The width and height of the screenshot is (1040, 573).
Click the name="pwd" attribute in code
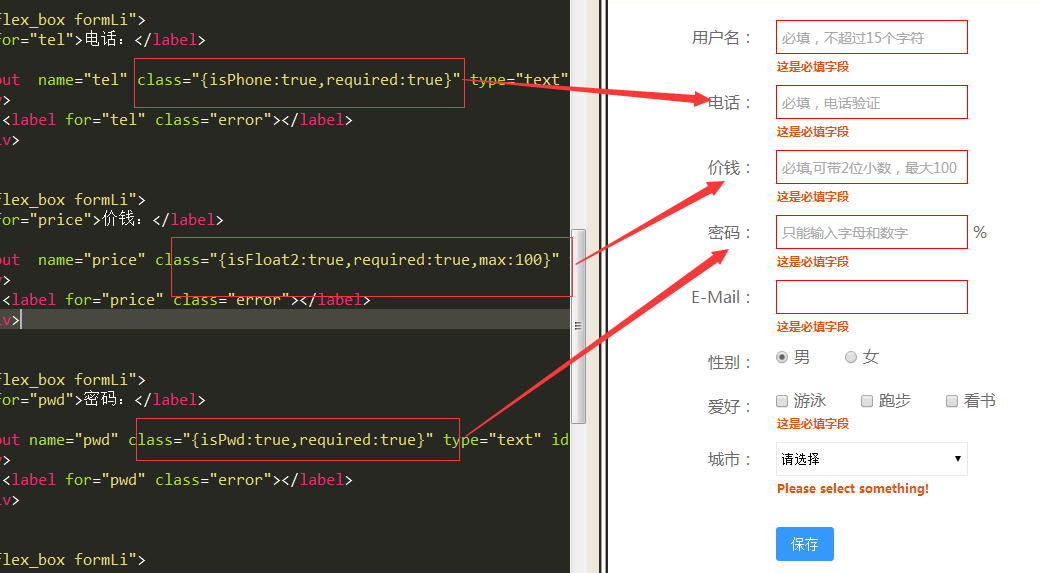(x=74, y=440)
